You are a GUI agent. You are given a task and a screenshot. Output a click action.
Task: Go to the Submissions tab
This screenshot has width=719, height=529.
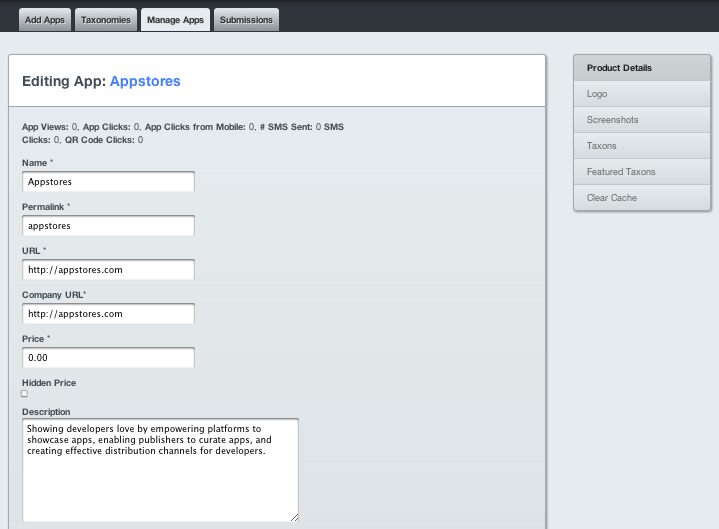(x=246, y=20)
